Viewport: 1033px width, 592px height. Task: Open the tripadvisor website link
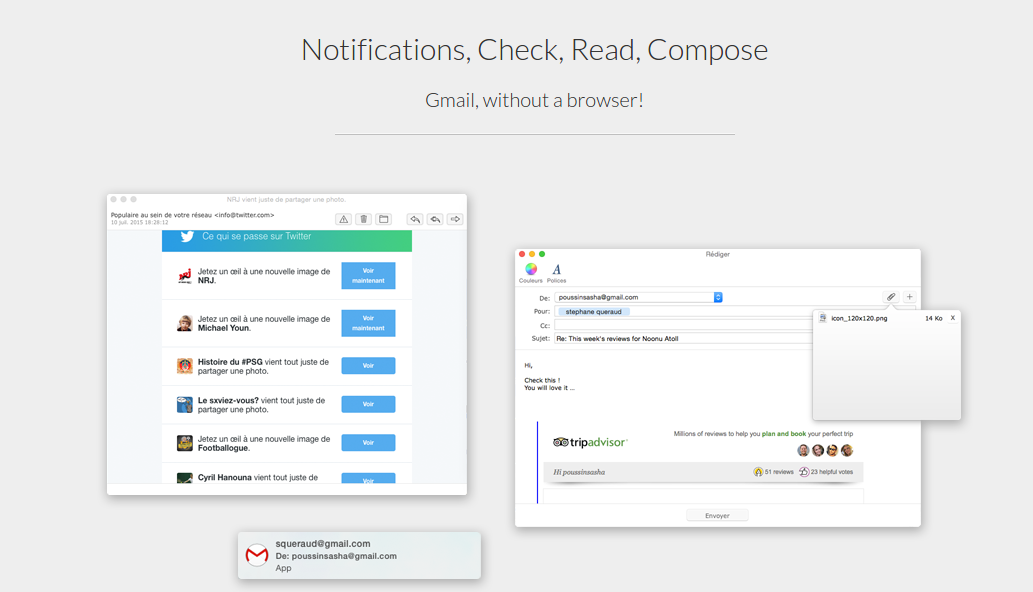590,440
